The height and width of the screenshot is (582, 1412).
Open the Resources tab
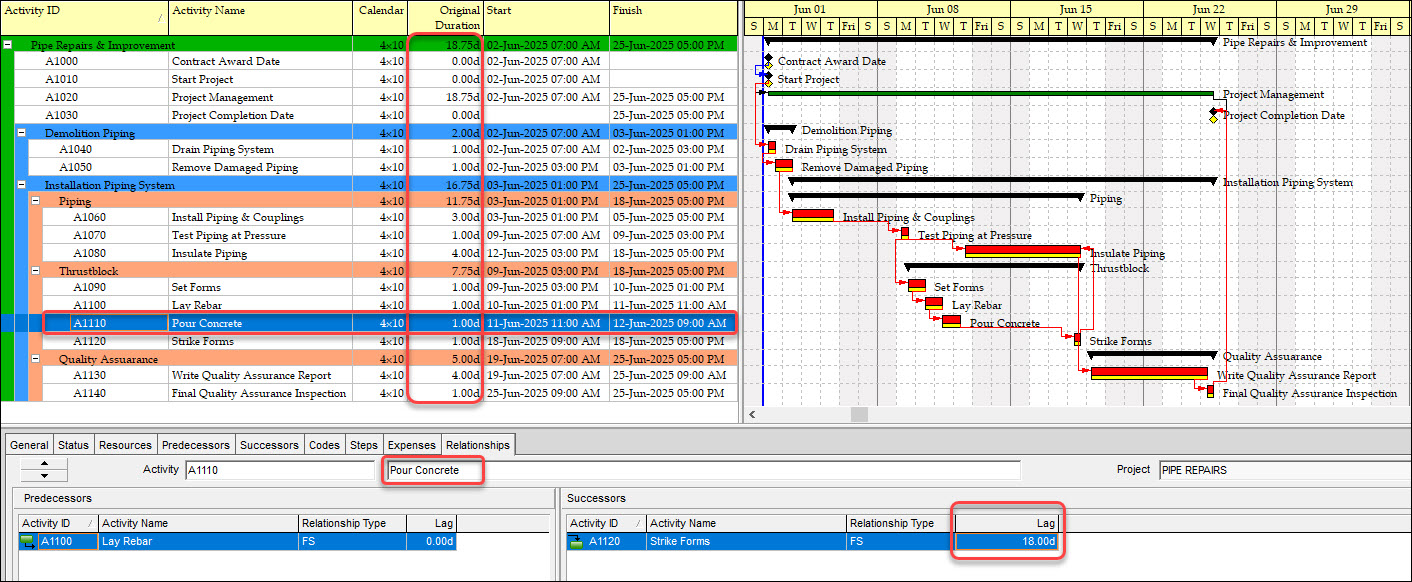[x=125, y=445]
